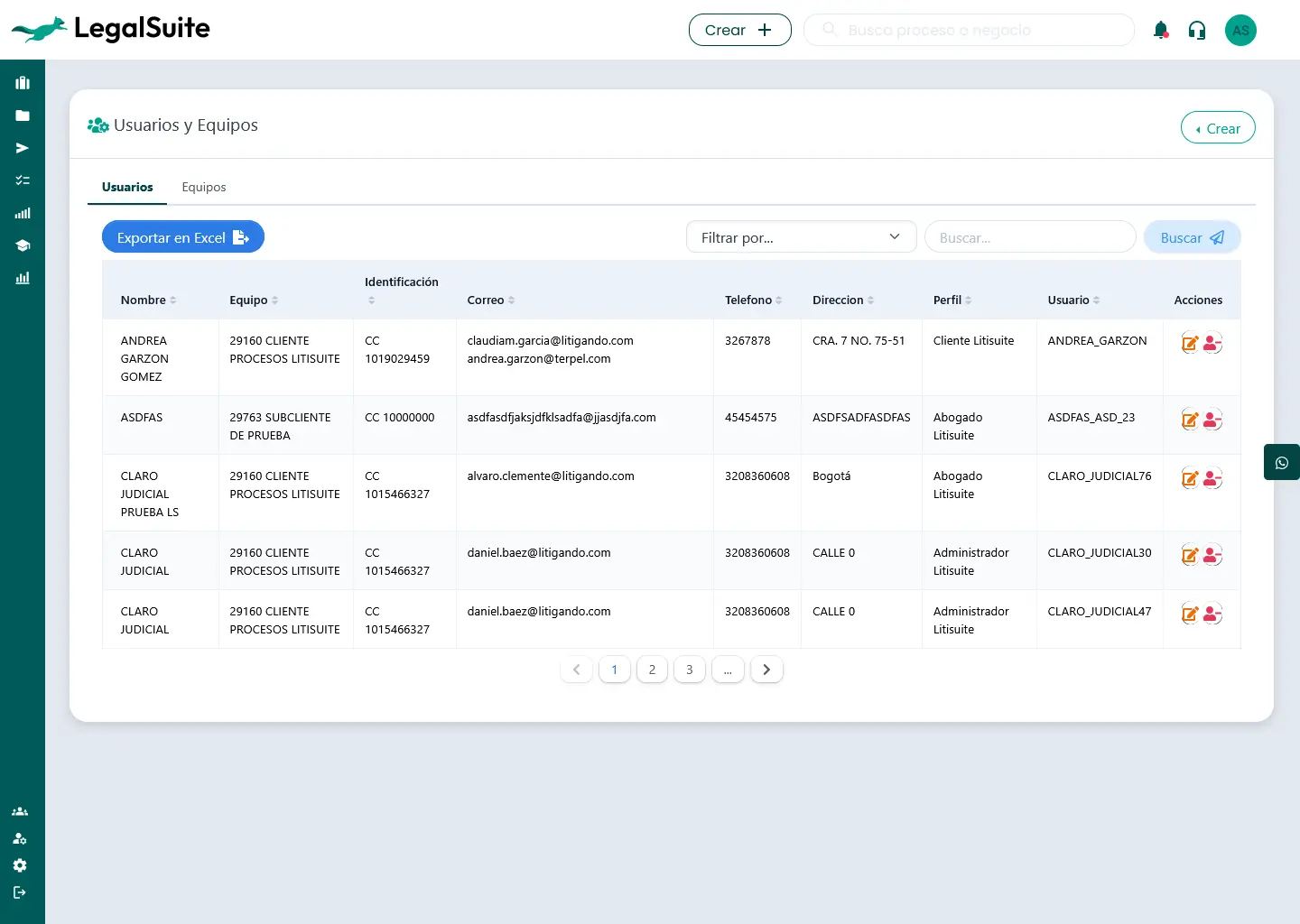Edit the ANDREA GARZON GOMEZ user row
1300x924 pixels.
[1190, 343]
